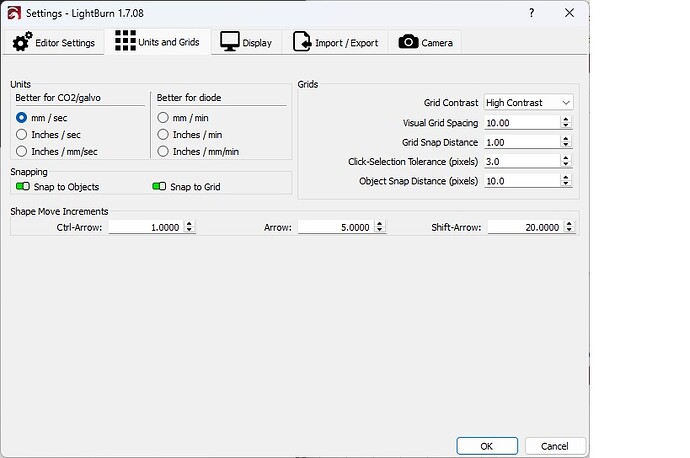This screenshot has width=690, height=458.
Task: Click the Visual Grid Spacing stepper arrows
Action: tap(566, 122)
